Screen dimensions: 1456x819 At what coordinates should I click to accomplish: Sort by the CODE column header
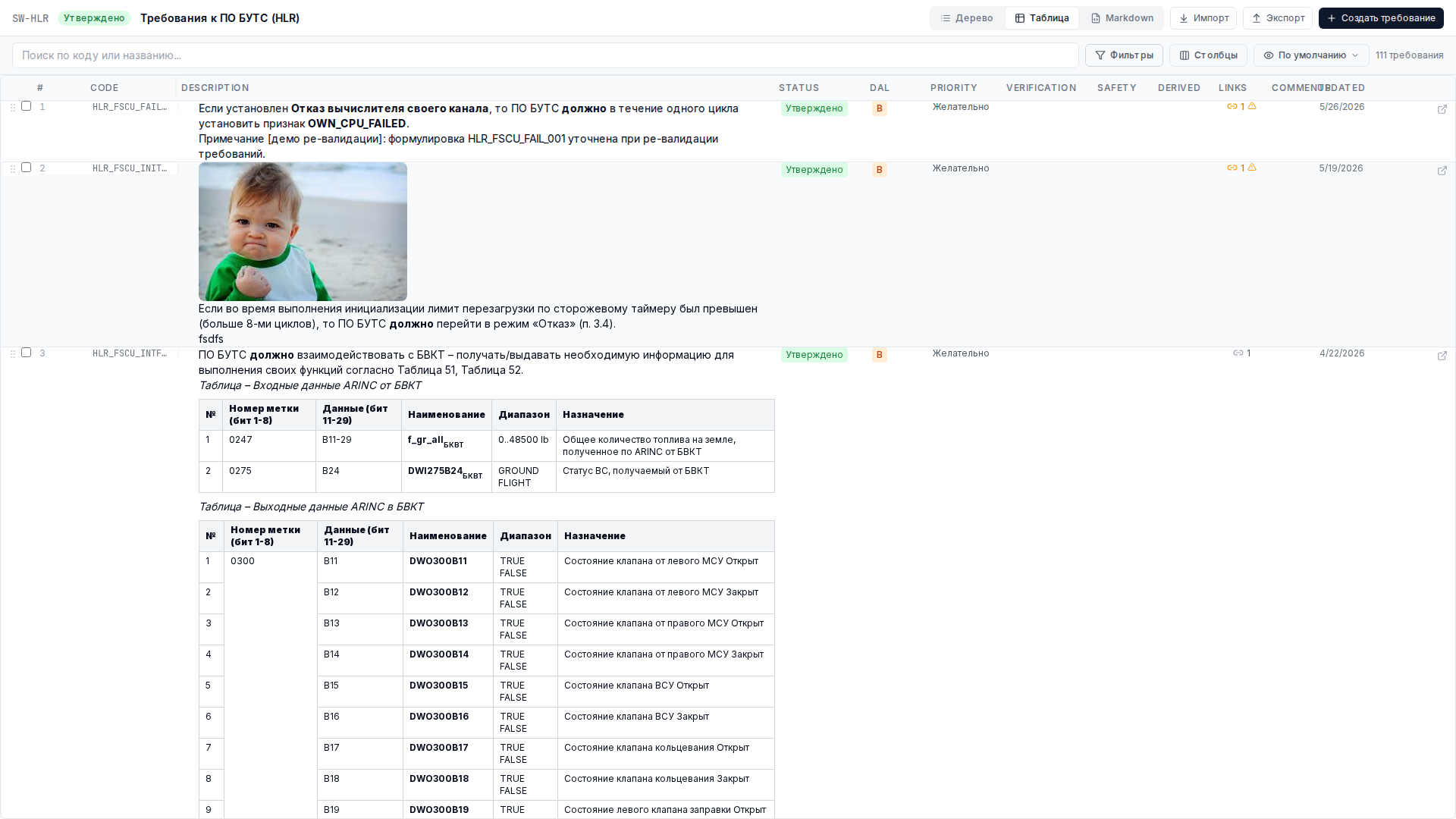tap(105, 88)
